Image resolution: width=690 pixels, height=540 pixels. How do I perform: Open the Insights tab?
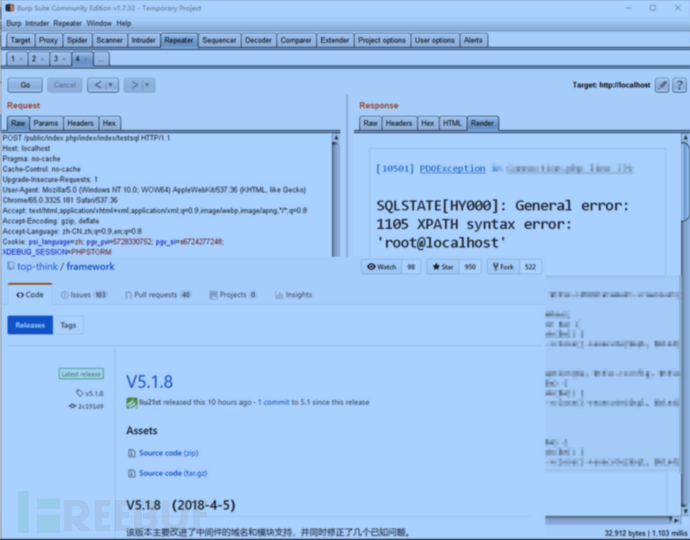[294, 295]
